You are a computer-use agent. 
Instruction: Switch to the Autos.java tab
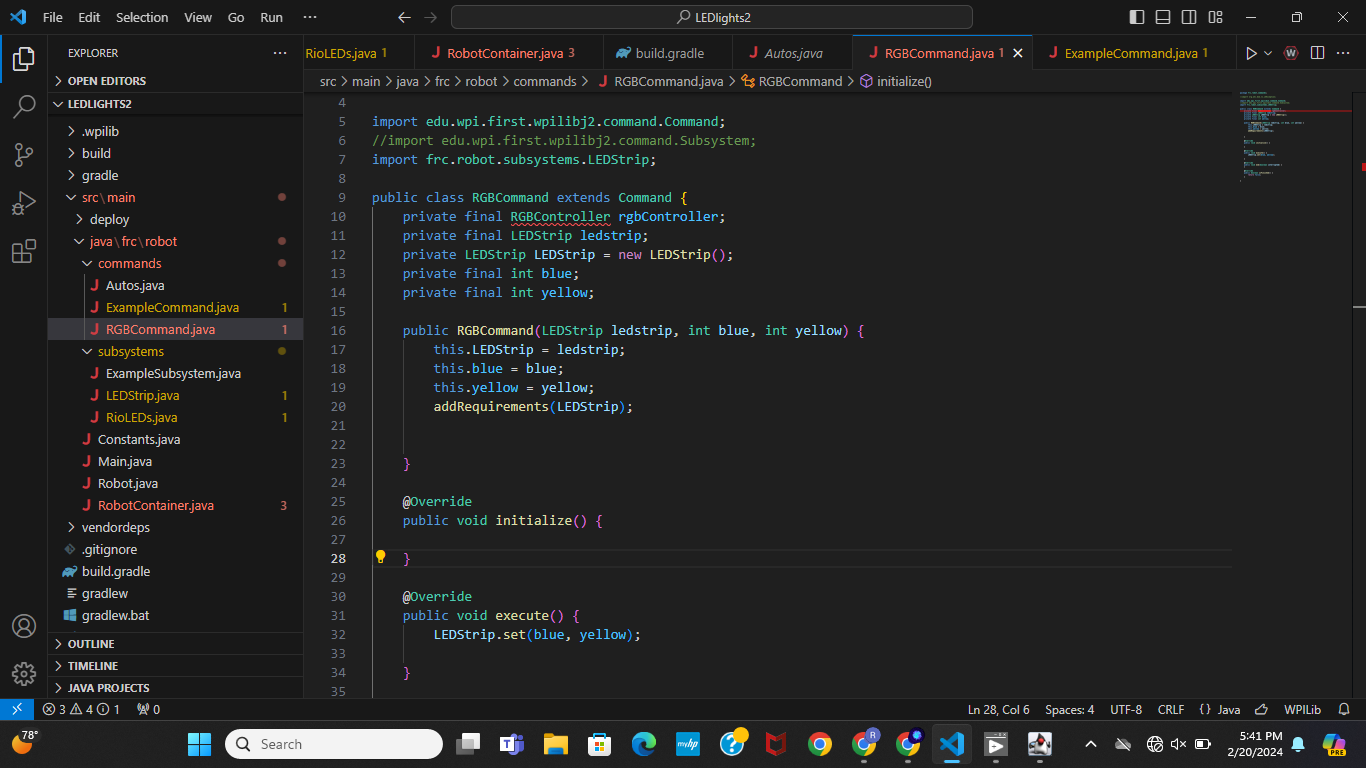coord(792,53)
